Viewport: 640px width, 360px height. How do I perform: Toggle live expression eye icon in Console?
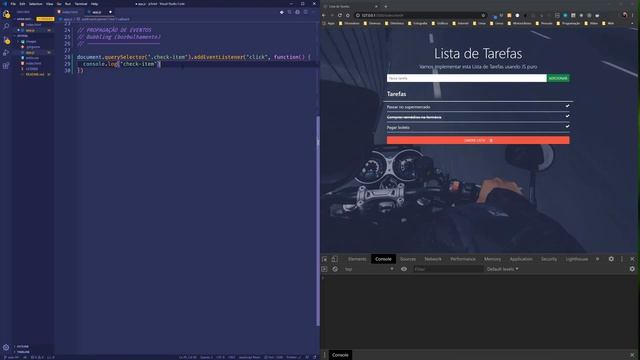(404, 269)
